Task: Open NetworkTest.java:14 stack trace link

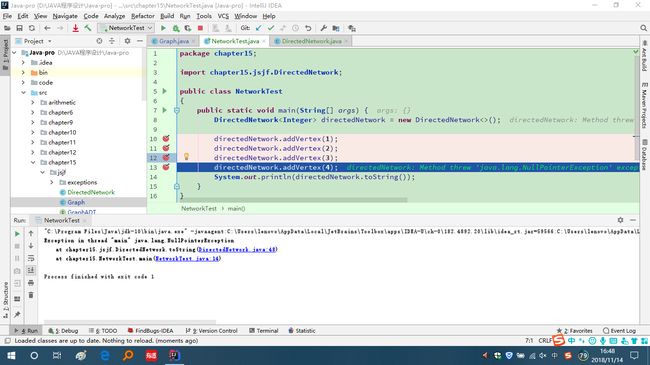Action: pyautogui.click(x=187, y=258)
